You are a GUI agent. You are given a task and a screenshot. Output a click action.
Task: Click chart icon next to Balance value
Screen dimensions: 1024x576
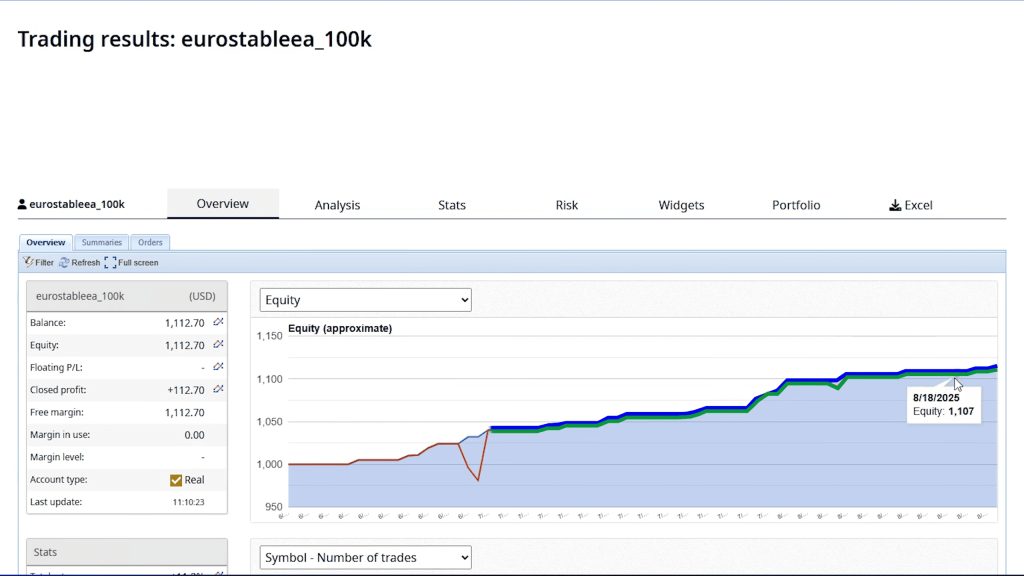[x=218, y=322]
